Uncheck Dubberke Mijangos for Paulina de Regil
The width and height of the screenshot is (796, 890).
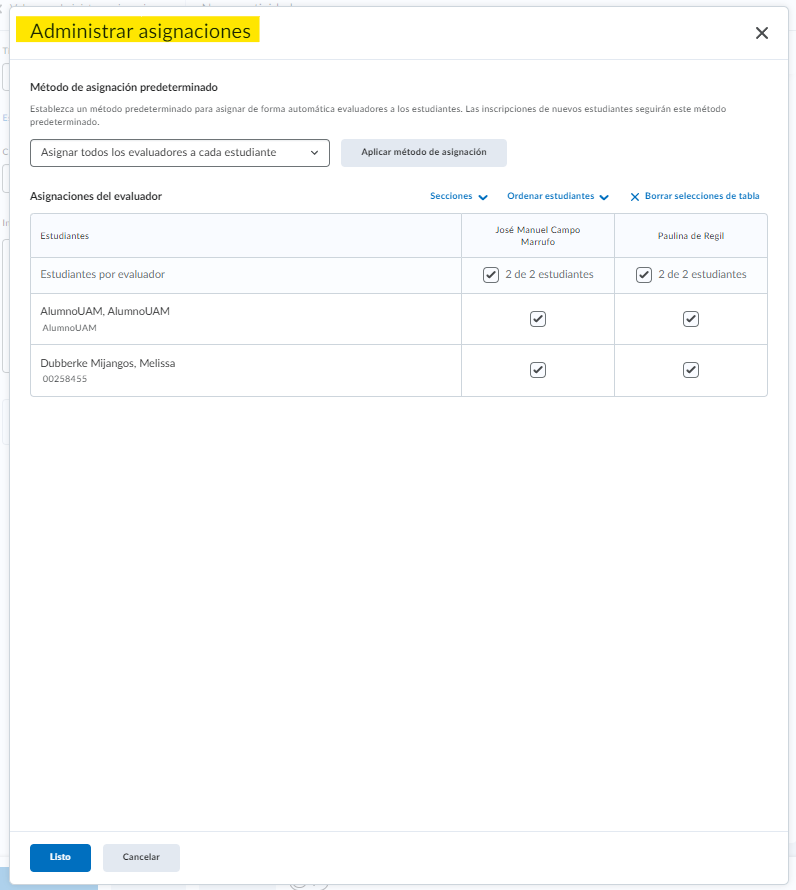(x=690, y=370)
